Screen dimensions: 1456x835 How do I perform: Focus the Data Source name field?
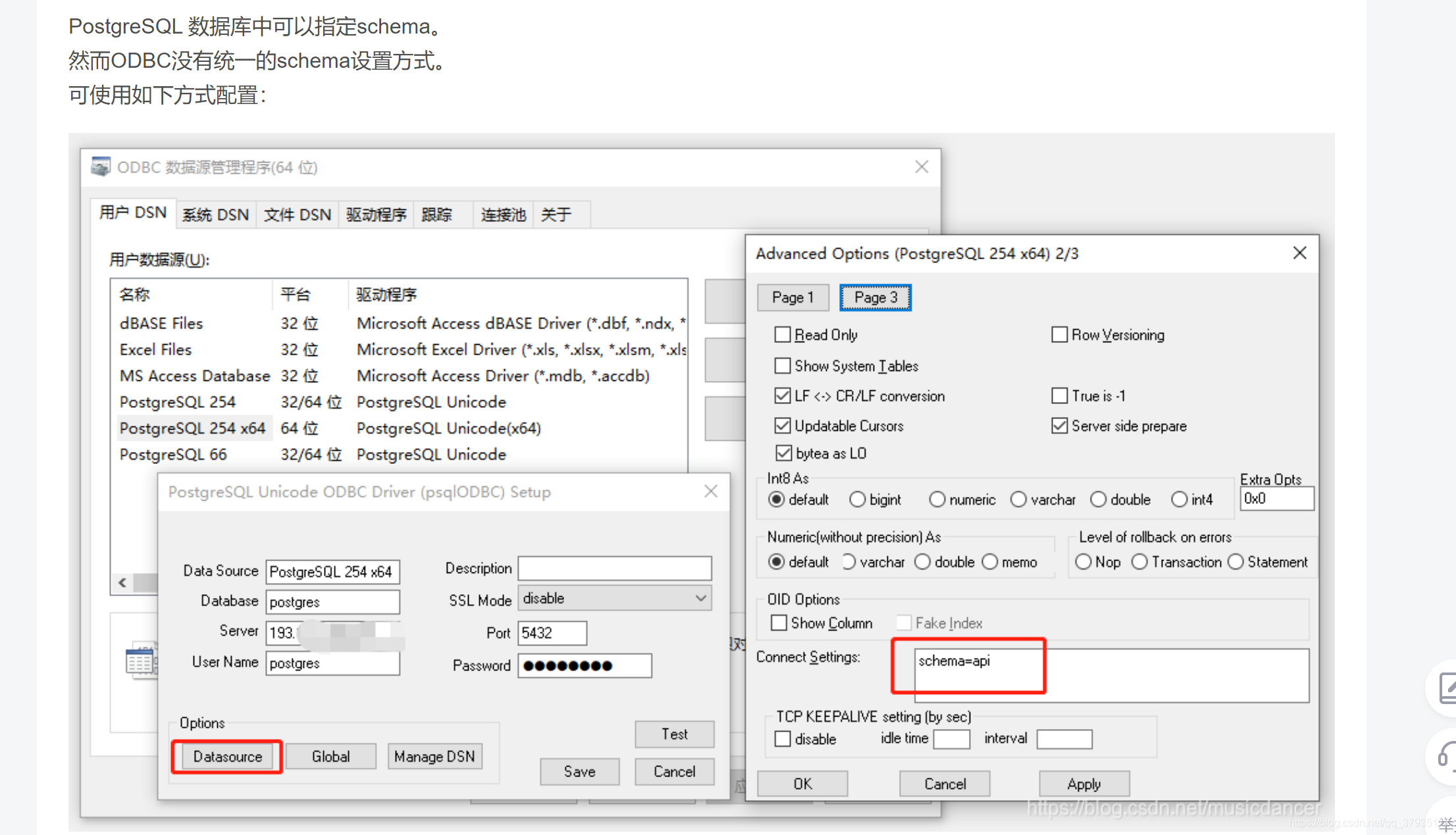(x=333, y=572)
